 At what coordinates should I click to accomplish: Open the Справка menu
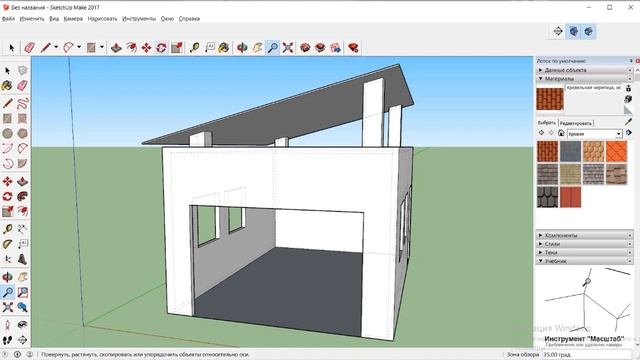(x=189, y=19)
